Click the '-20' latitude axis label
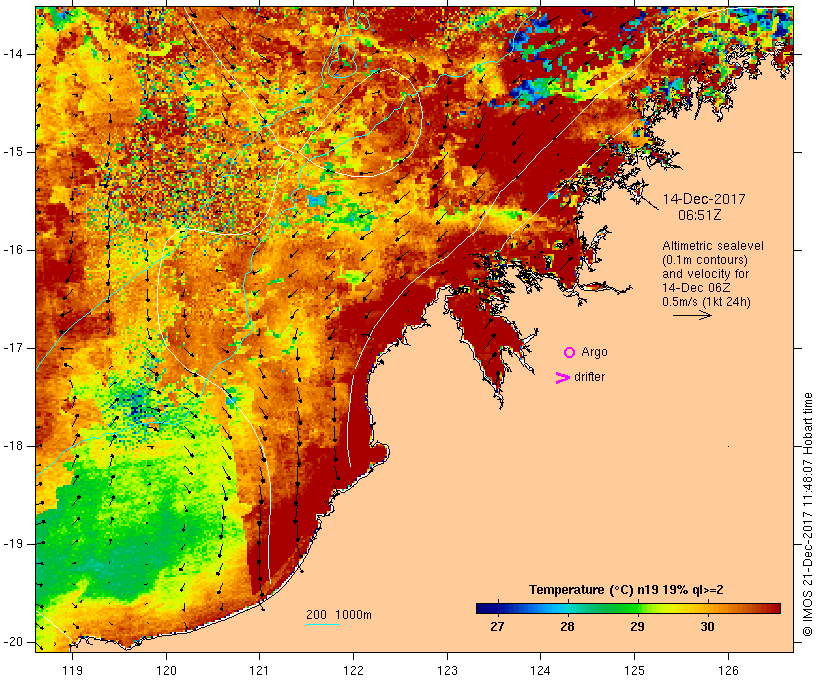 tap(13, 642)
